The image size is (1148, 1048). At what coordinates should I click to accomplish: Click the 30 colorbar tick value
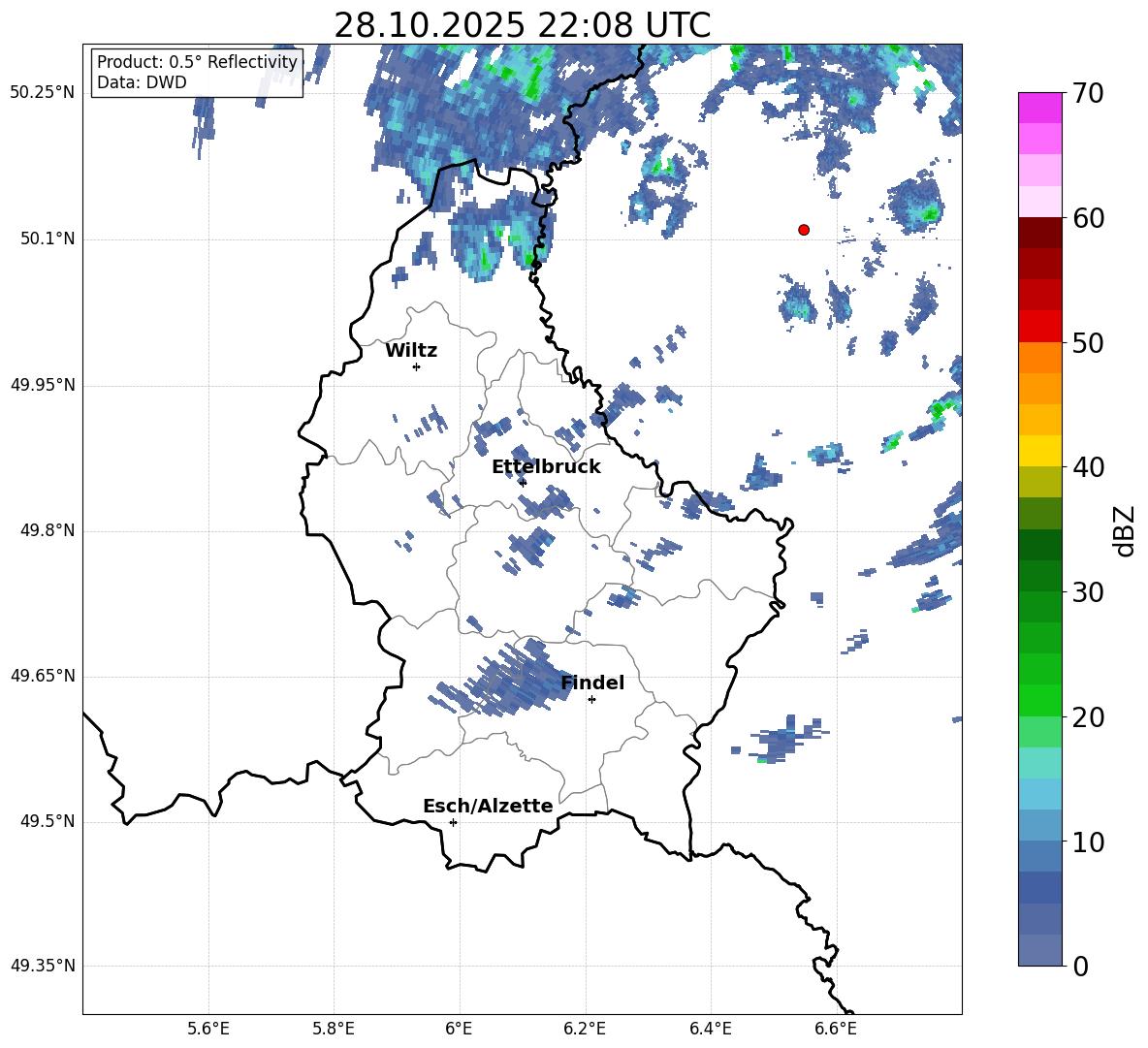(1087, 592)
